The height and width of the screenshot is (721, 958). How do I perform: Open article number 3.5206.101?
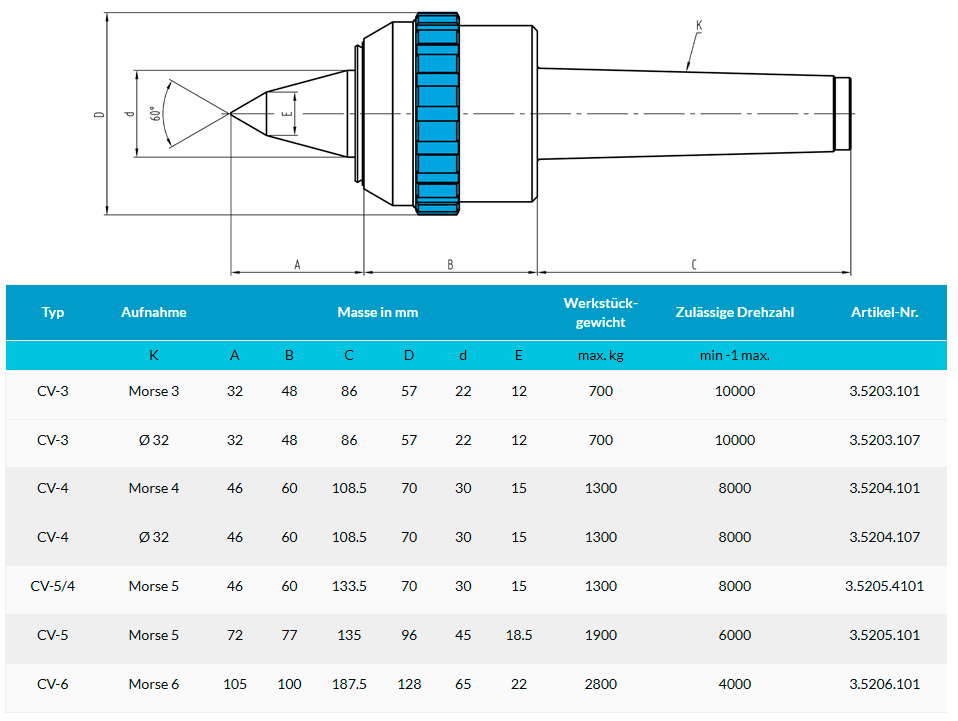pyautogui.click(x=884, y=684)
